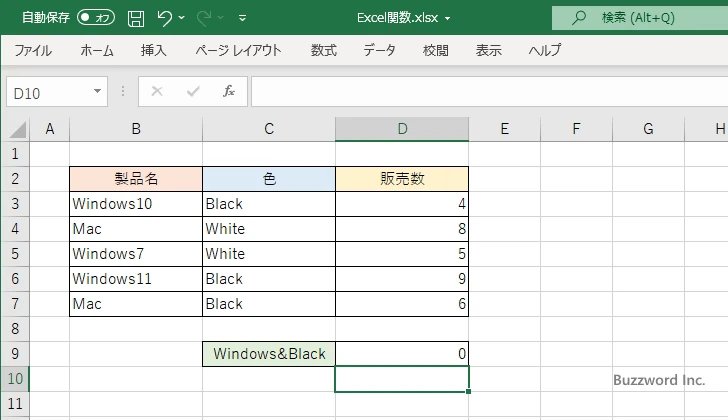Click the Insert Function fx icon
728x420 pixels.
[229, 91]
